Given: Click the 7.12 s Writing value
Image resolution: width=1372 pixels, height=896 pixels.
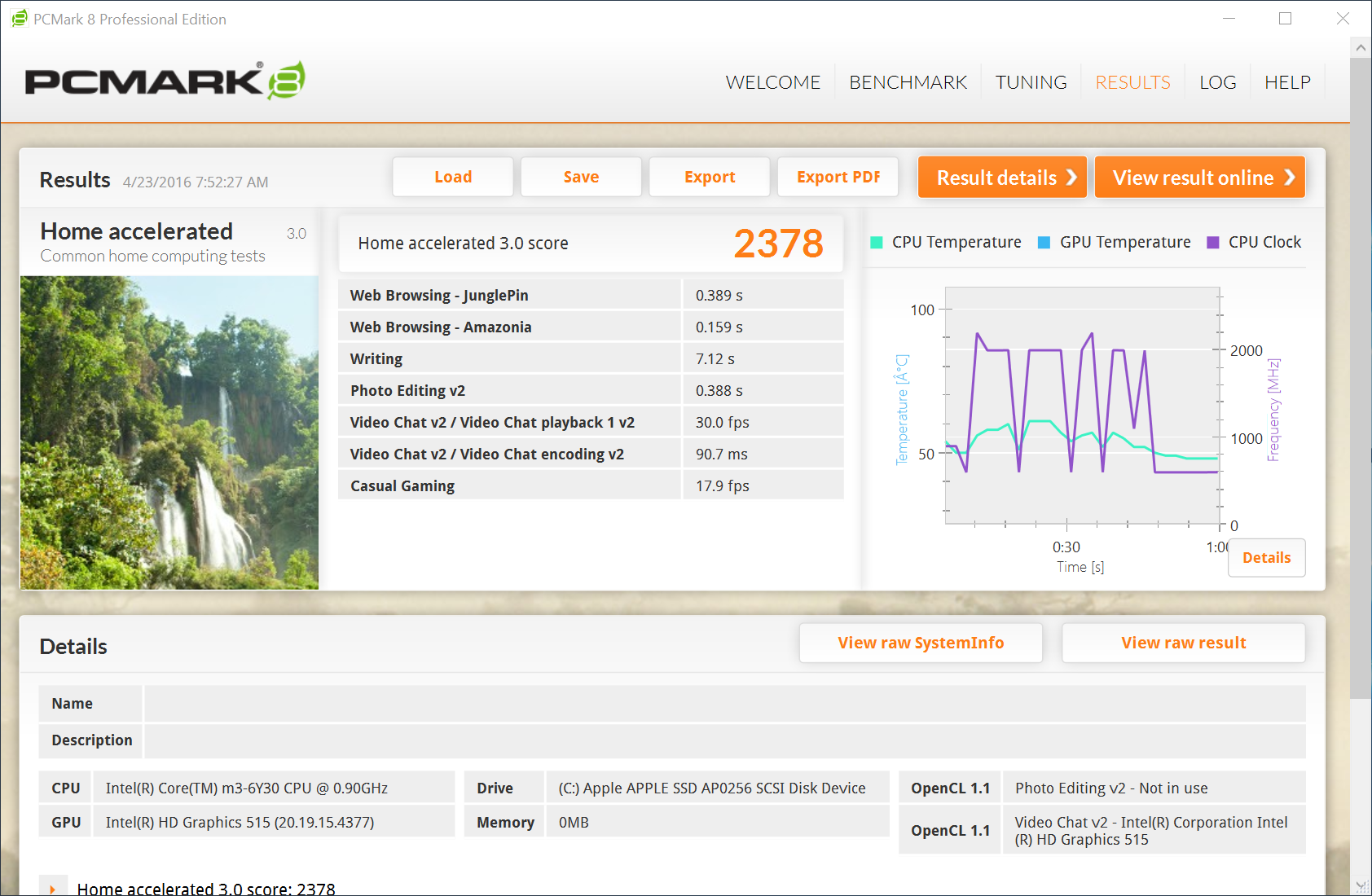Looking at the screenshot, I should coord(715,358).
